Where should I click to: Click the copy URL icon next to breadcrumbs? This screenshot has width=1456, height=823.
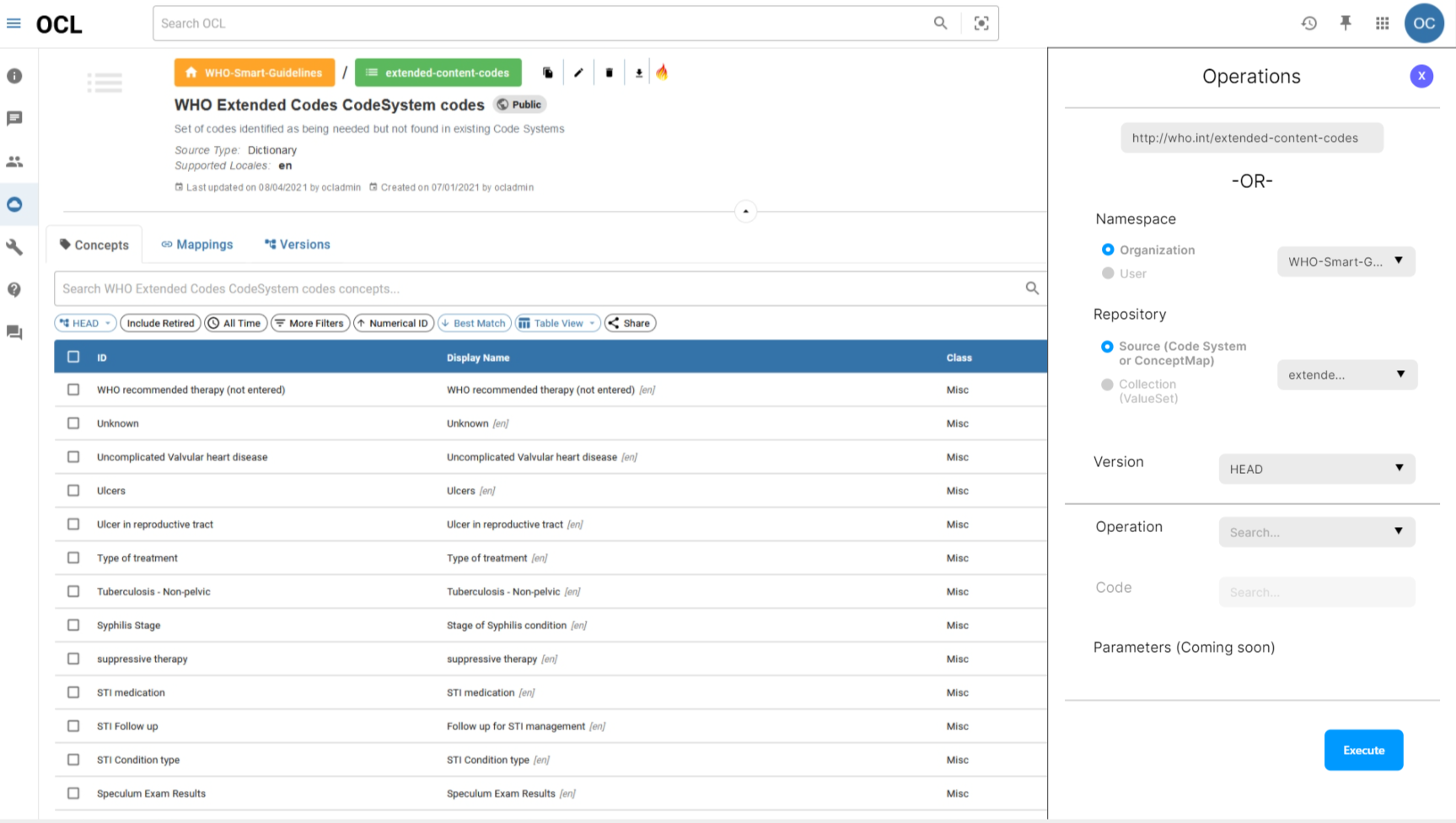point(548,73)
